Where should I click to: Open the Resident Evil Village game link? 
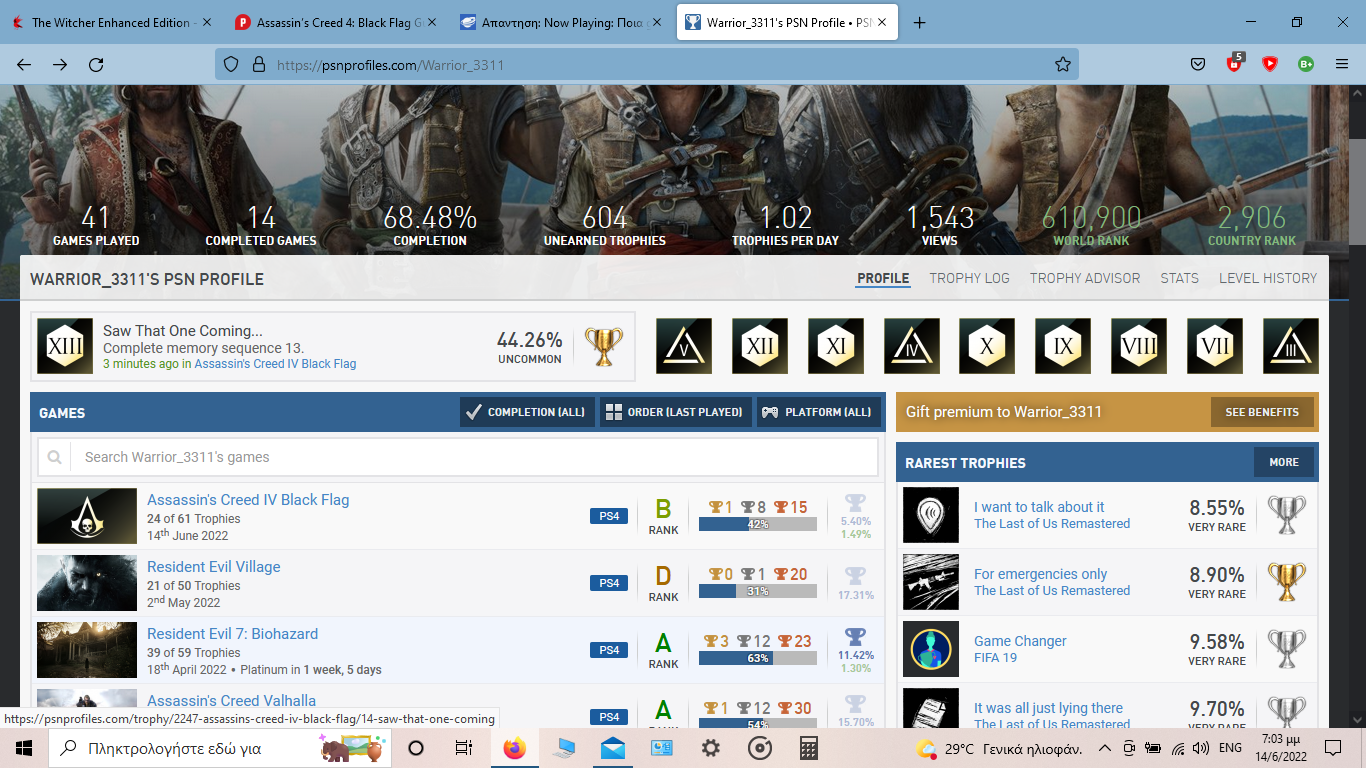click(213, 567)
